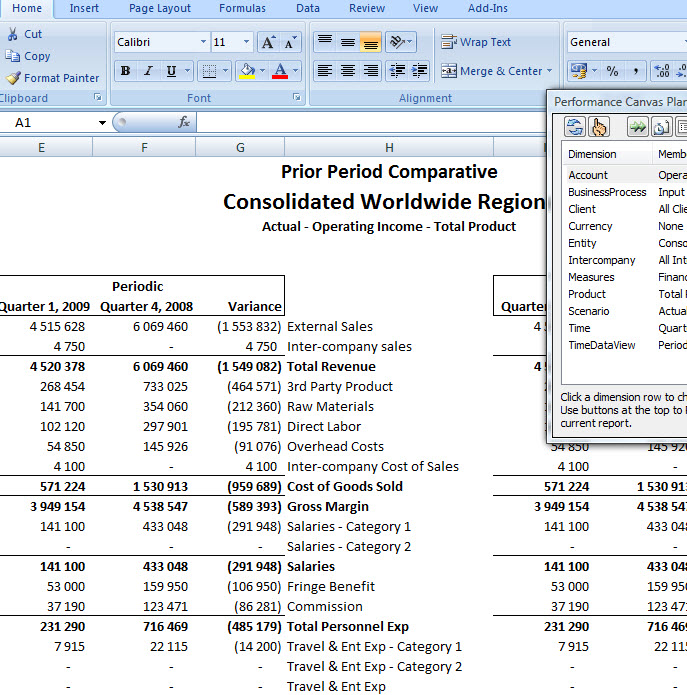Click the Center align text icon
687x695 pixels.
[348, 71]
